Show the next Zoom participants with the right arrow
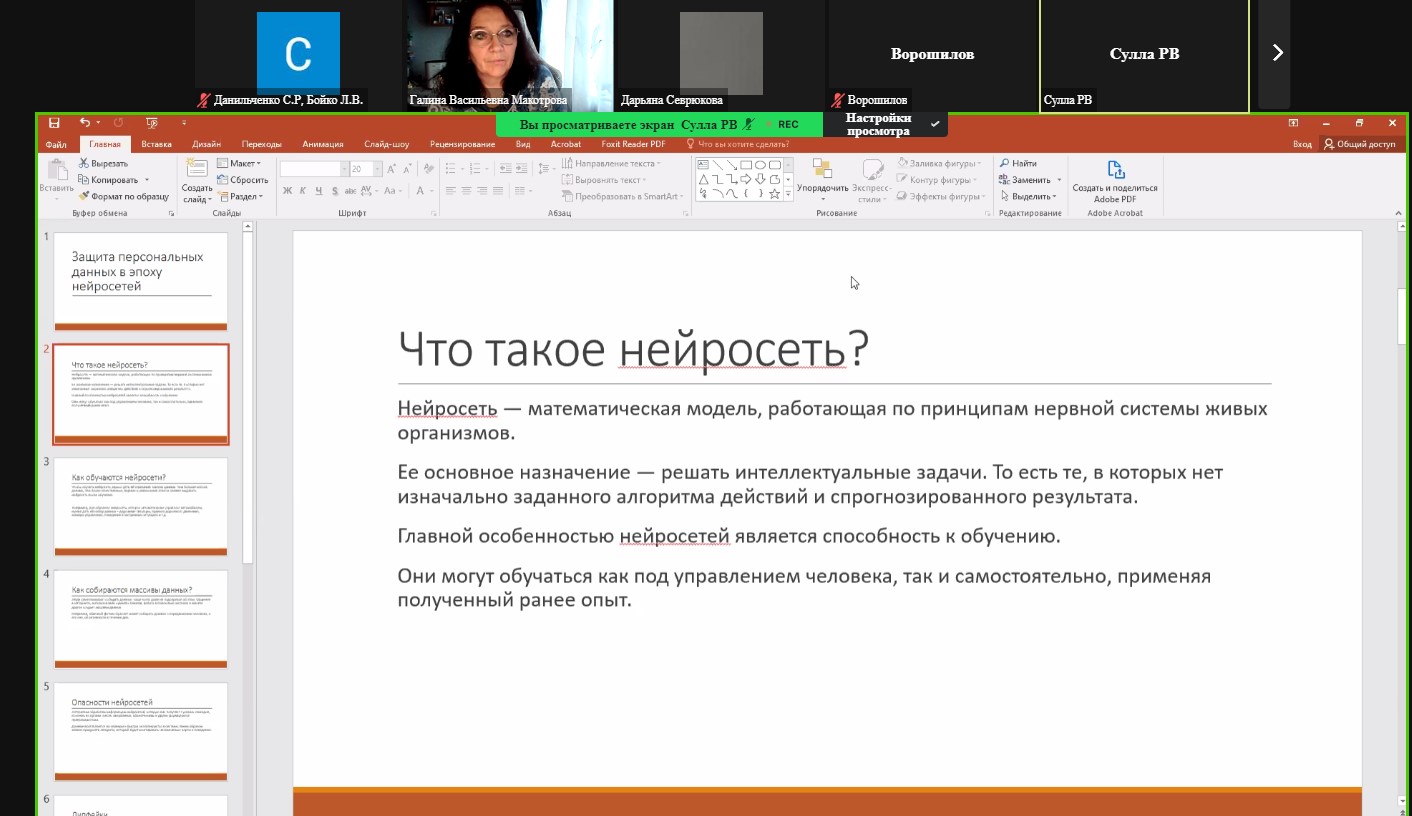 [1276, 53]
